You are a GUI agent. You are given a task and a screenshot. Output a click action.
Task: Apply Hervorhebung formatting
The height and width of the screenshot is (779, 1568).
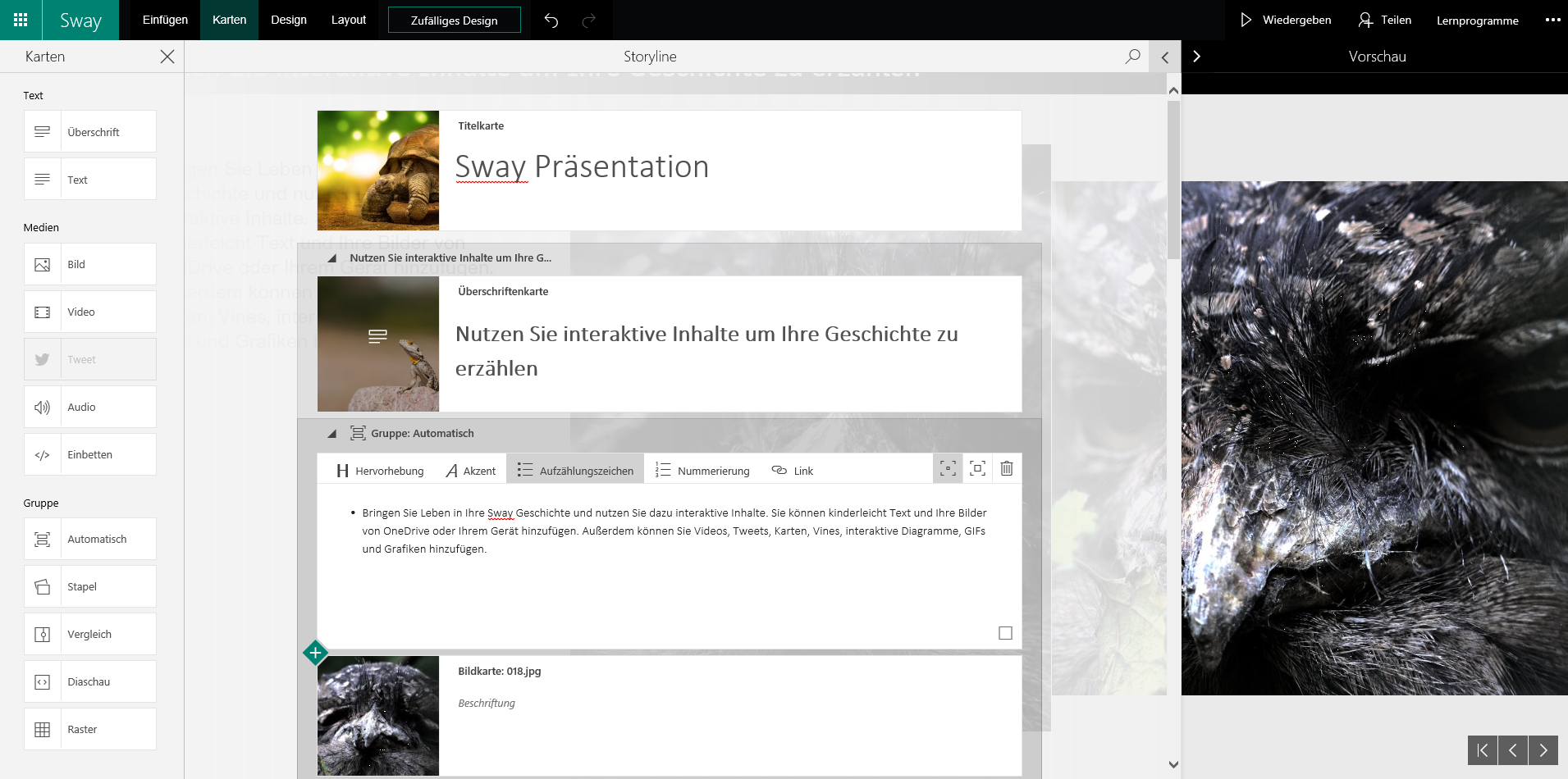380,471
